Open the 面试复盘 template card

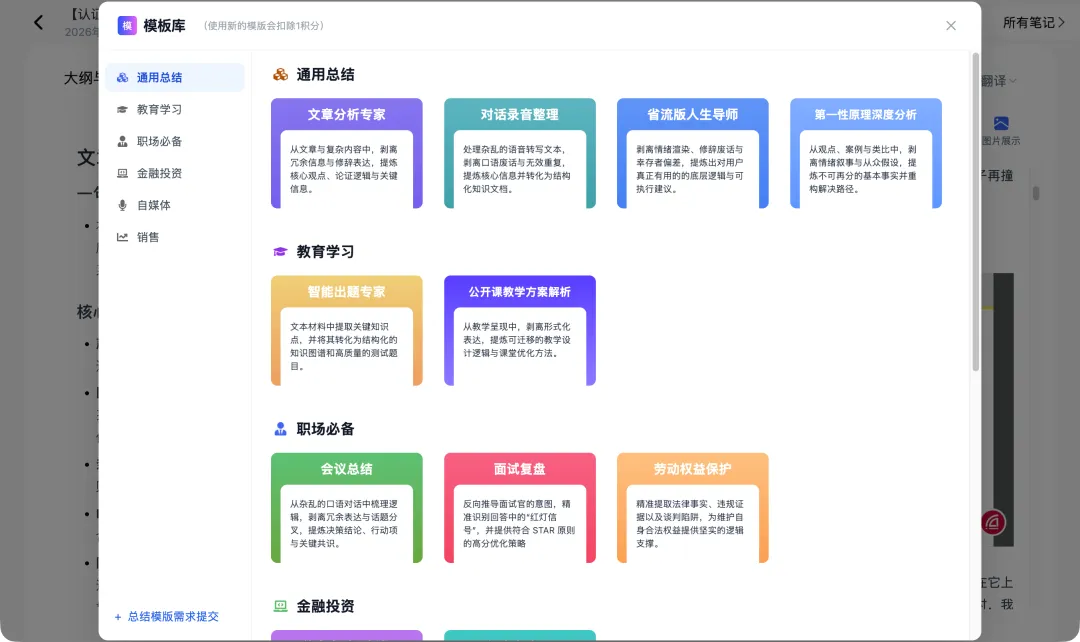coord(519,507)
